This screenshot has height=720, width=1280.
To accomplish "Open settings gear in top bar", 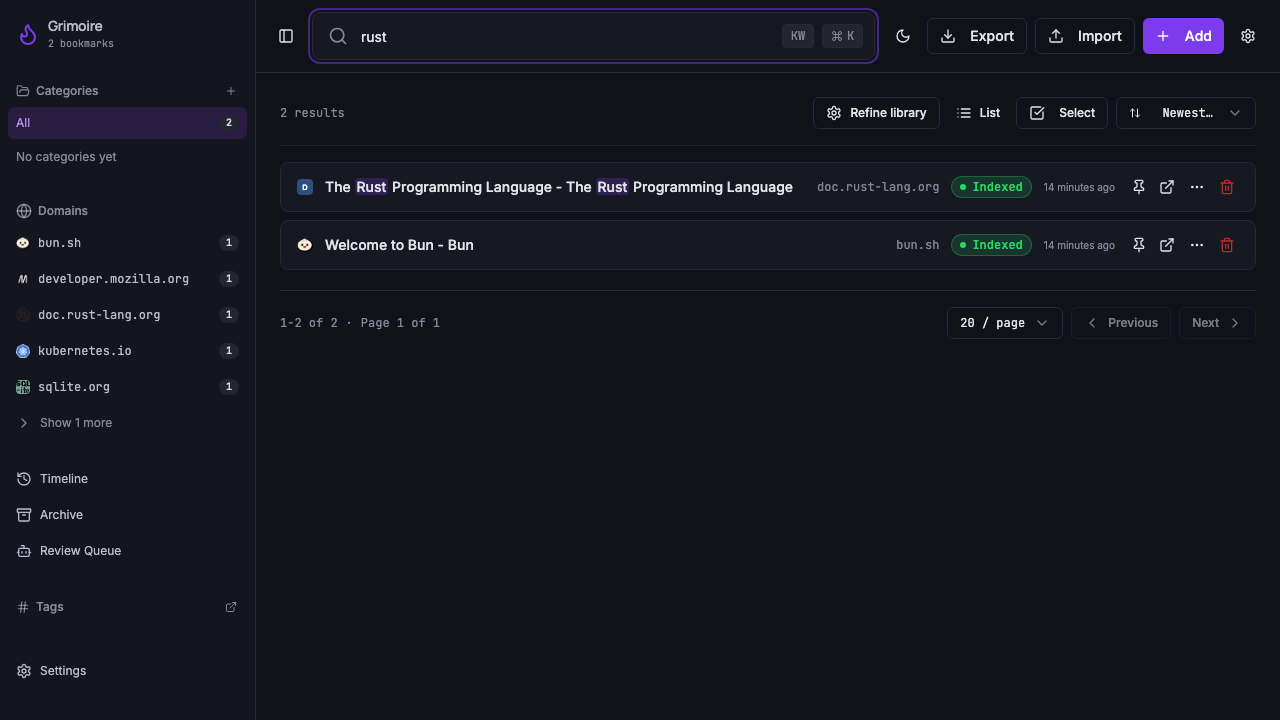I will [x=1248, y=36].
